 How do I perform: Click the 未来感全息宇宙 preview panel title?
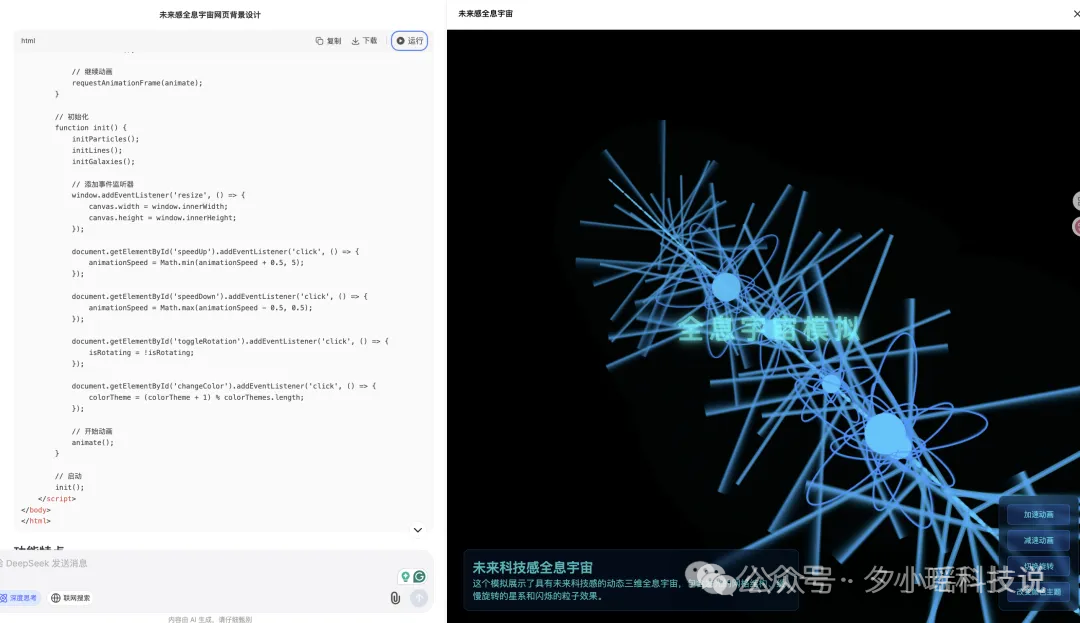[486, 14]
